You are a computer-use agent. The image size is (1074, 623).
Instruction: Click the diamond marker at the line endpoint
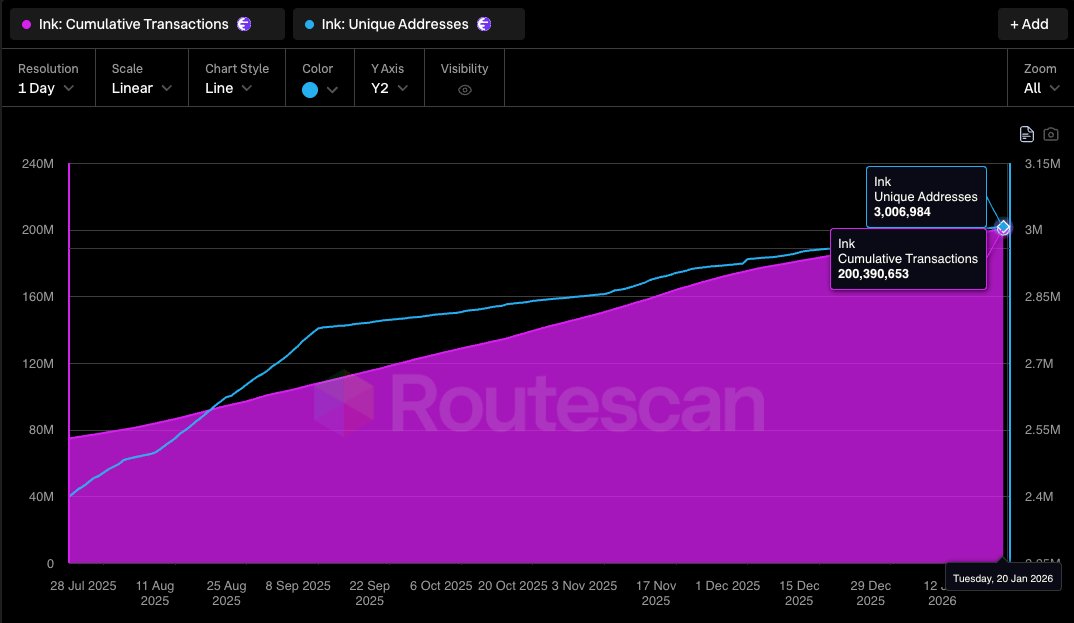tap(1002, 228)
